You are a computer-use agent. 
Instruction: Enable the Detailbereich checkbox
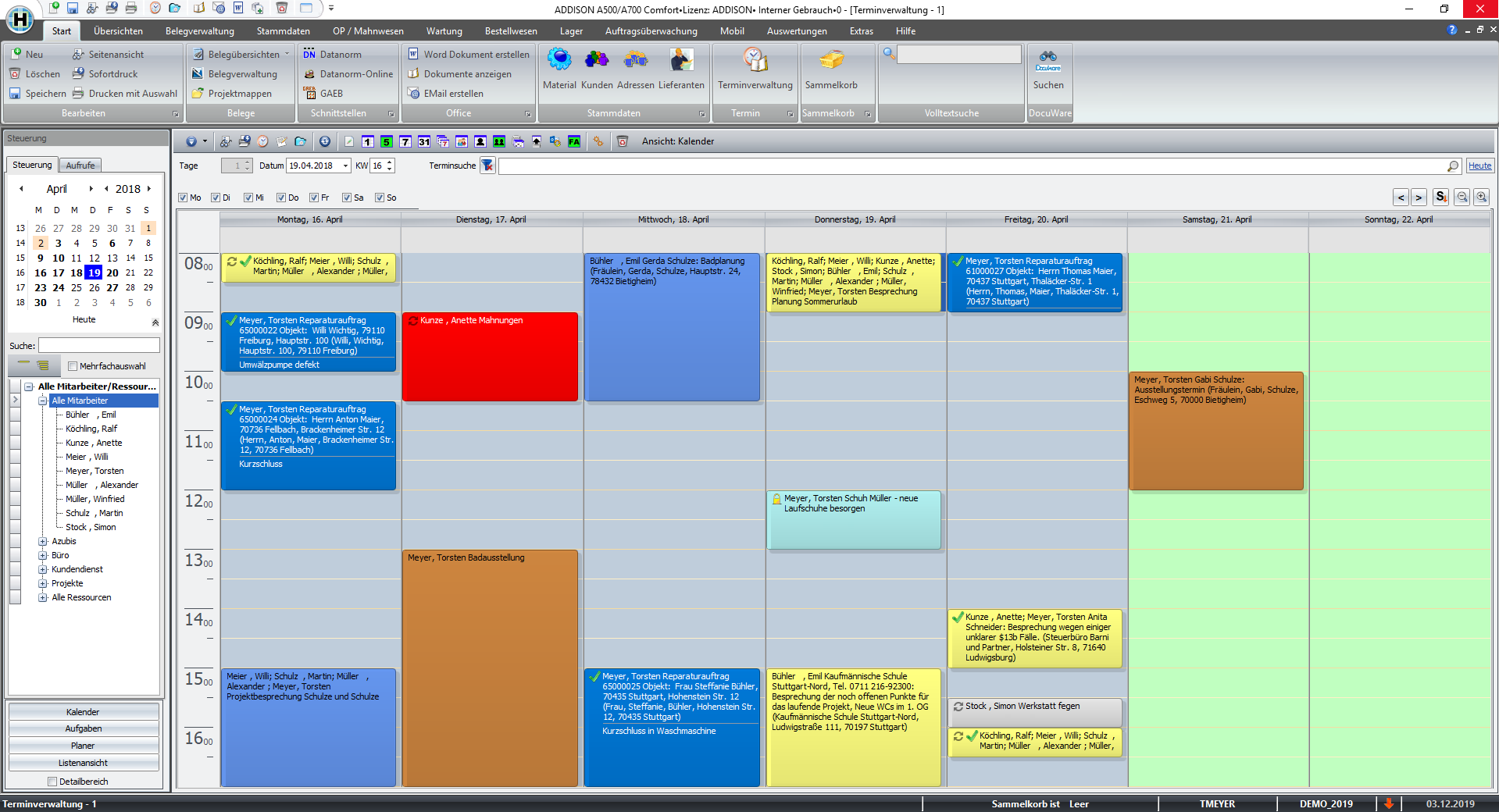(x=52, y=782)
